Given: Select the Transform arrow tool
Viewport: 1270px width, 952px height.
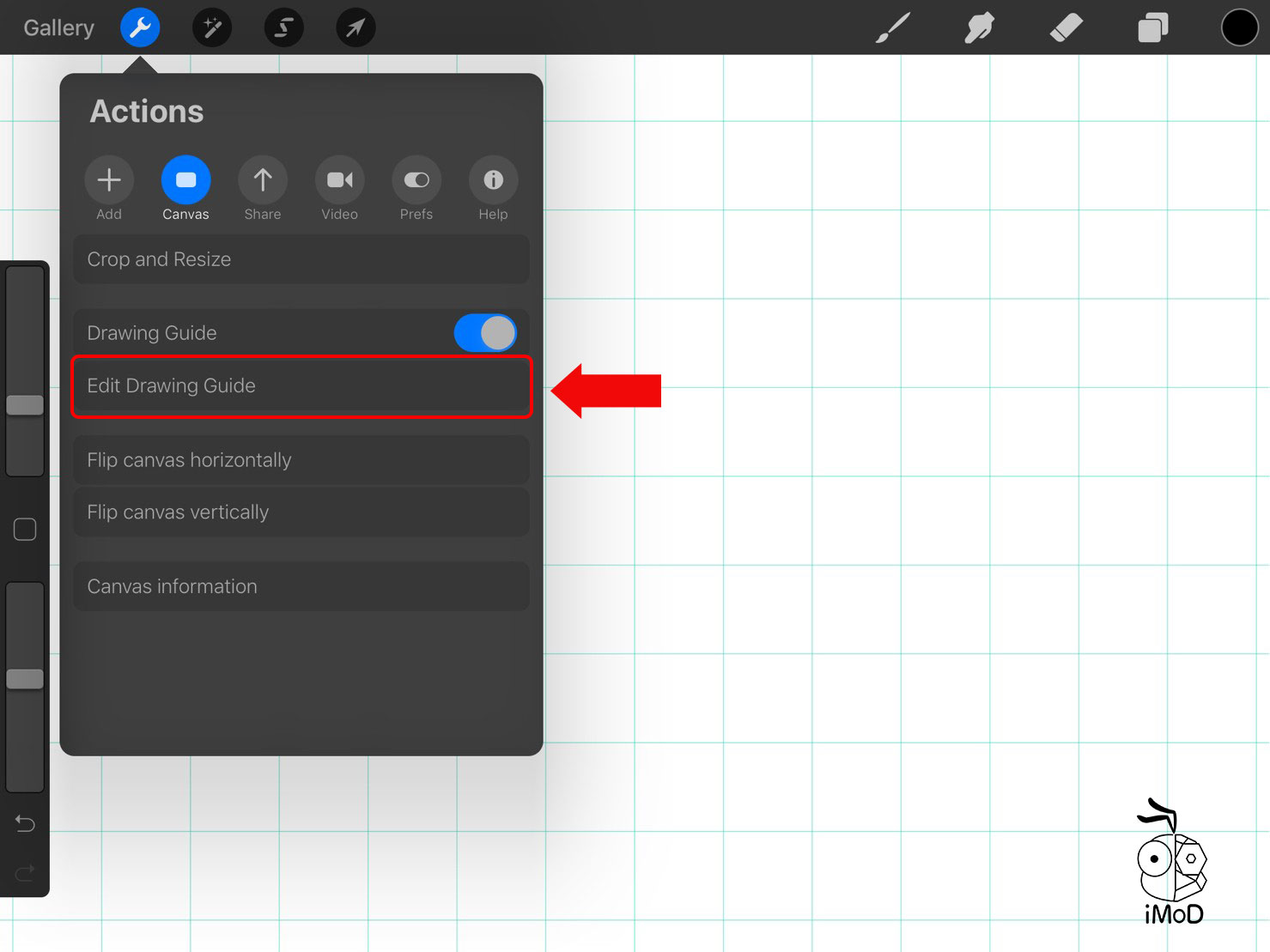Looking at the screenshot, I should 355,27.
